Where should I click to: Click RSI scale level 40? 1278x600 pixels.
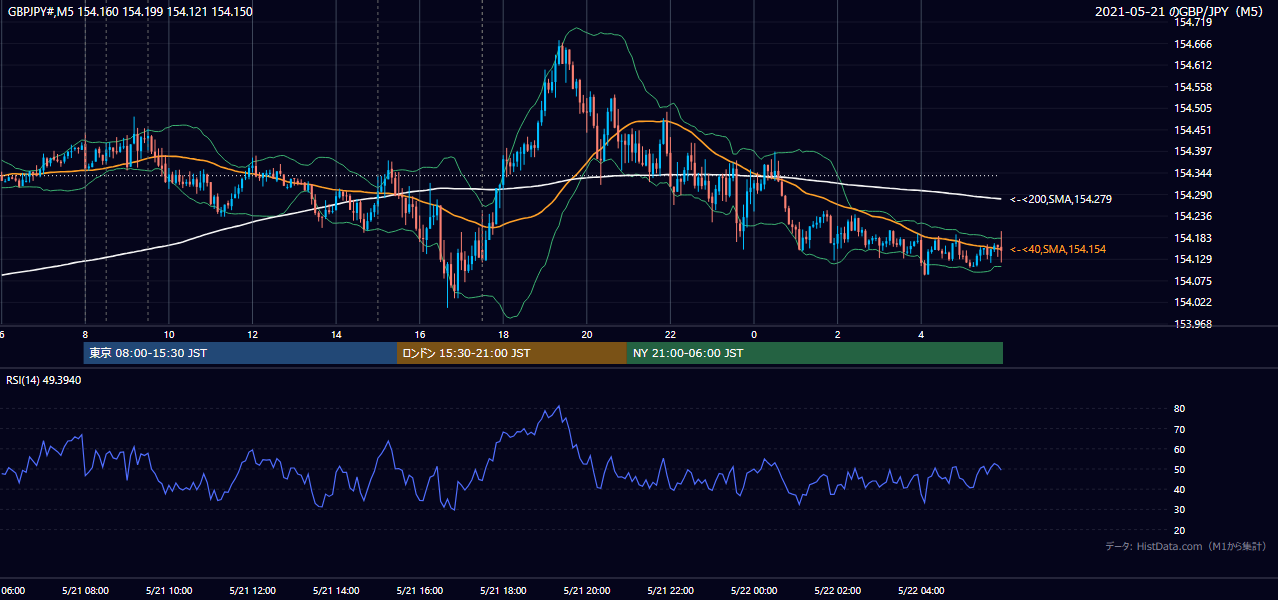(1179, 489)
